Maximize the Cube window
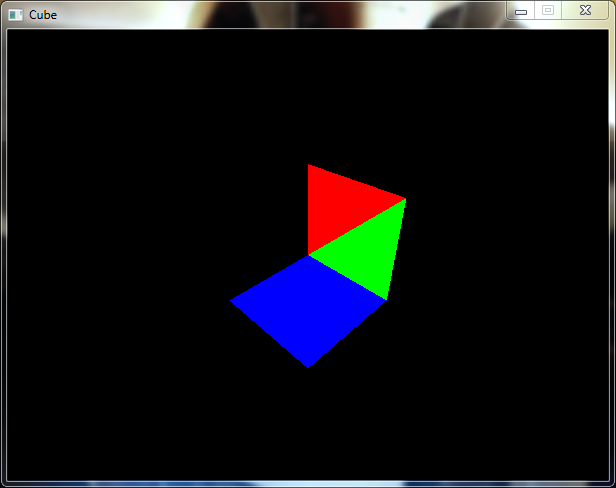The height and width of the screenshot is (488, 616). click(x=547, y=10)
